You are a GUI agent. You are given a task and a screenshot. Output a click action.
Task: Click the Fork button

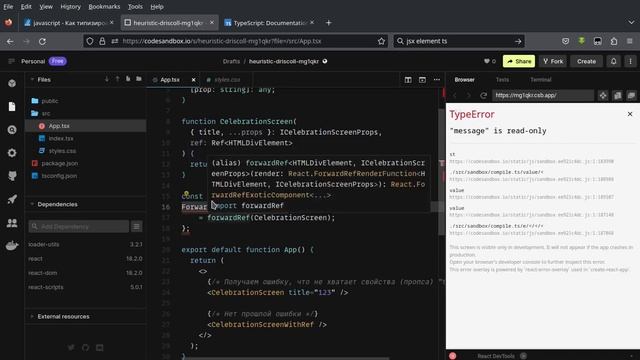coord(553,61)
